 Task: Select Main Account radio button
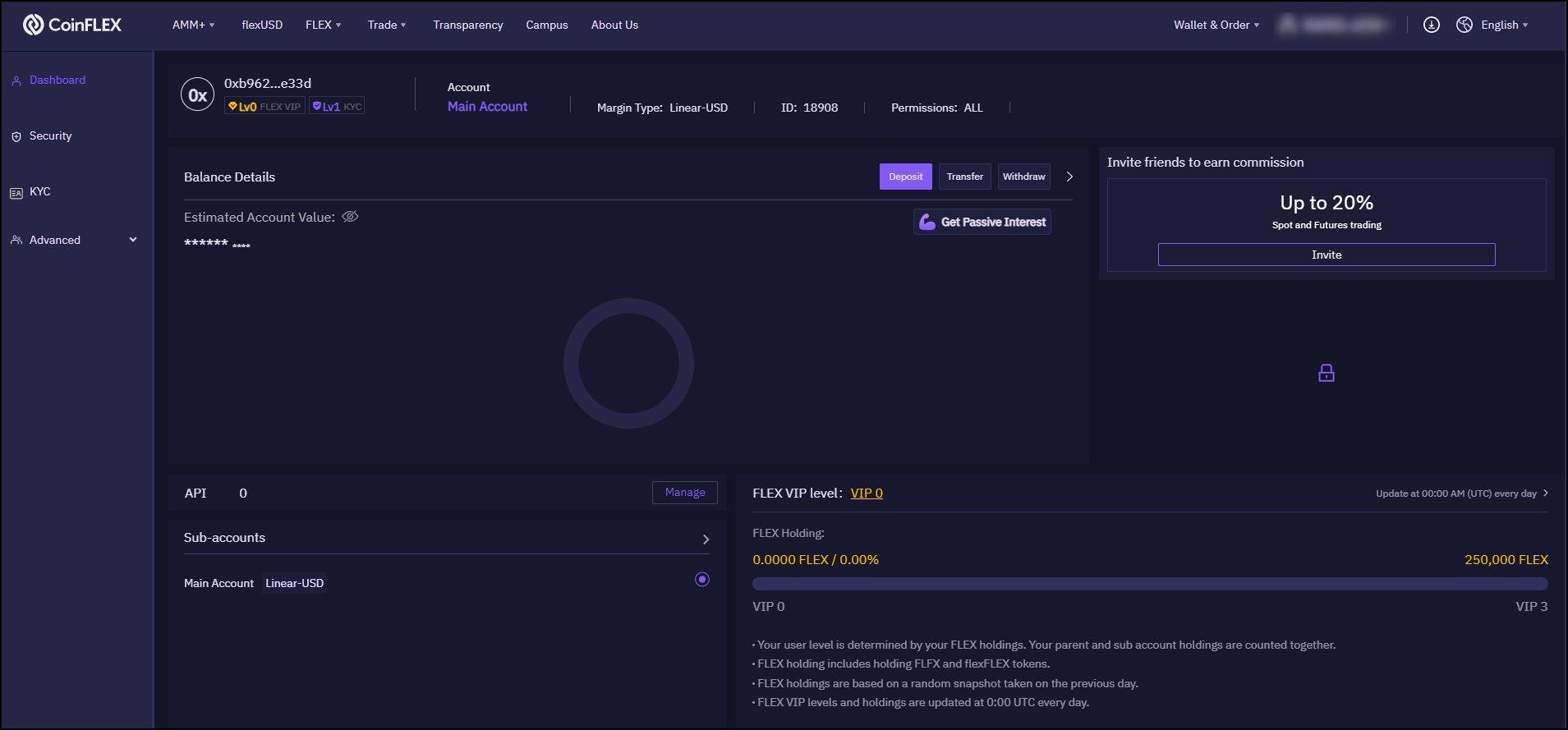coord(702,580)
